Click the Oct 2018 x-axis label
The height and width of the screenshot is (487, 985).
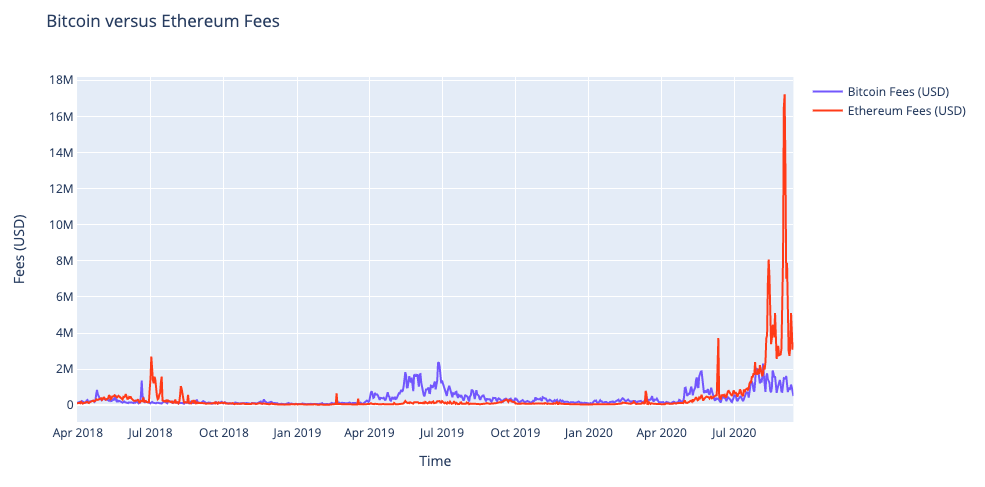224,433
